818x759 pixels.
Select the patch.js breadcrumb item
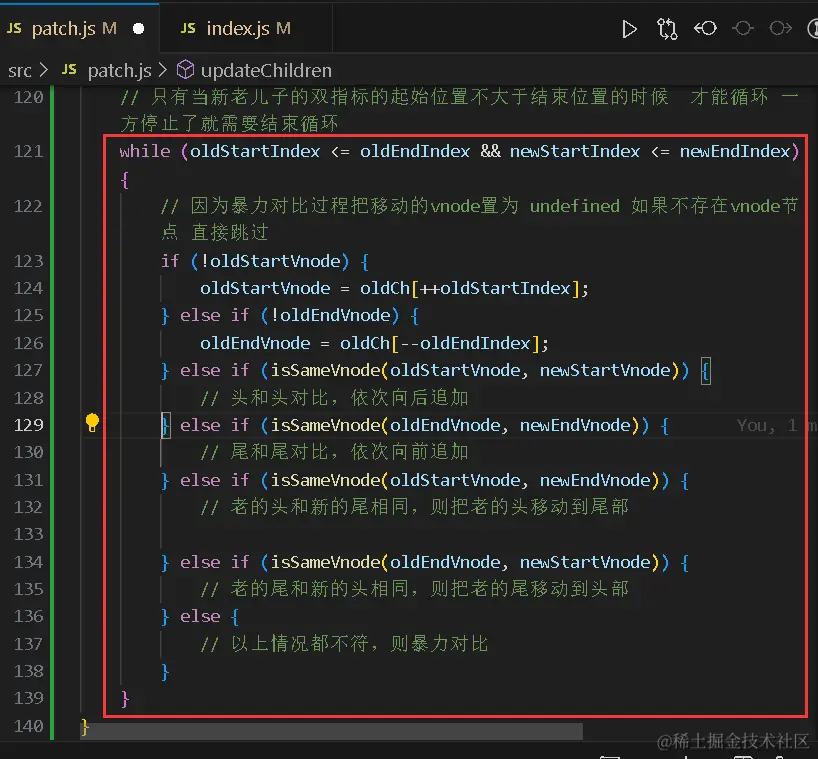[119, 70]
